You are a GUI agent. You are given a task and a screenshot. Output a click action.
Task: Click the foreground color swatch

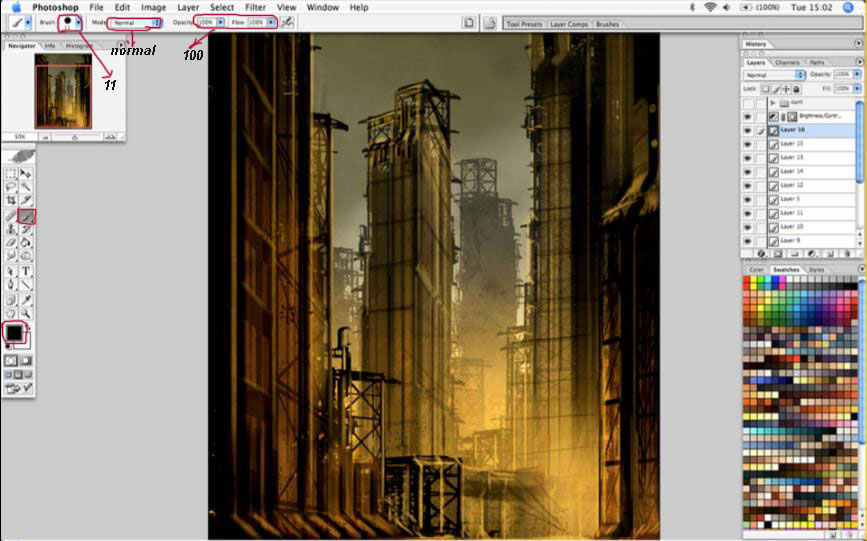(x=13, y=332)
